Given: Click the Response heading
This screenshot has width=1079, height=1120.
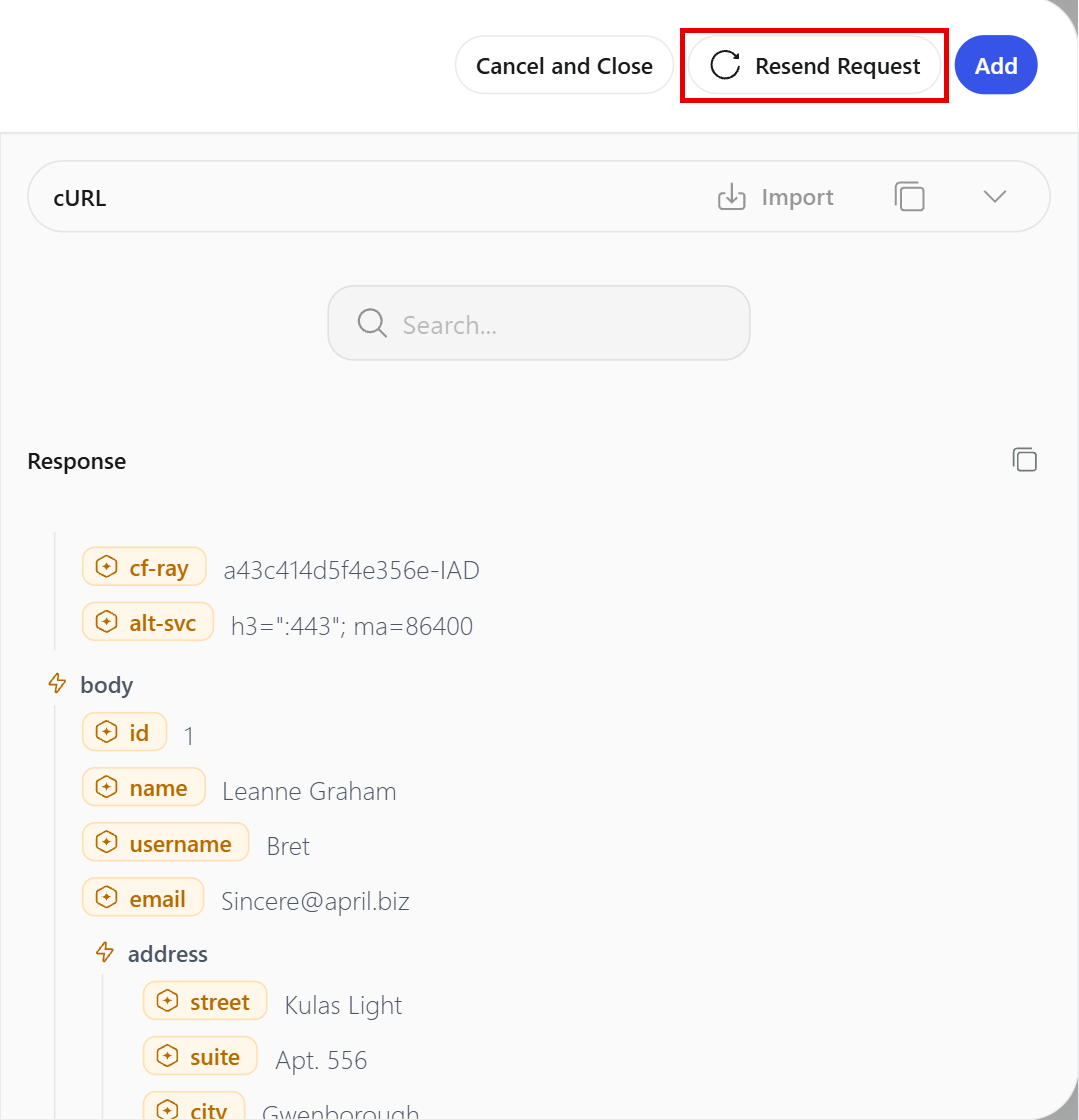Looking at the screenshot, I should pos(76,461).
